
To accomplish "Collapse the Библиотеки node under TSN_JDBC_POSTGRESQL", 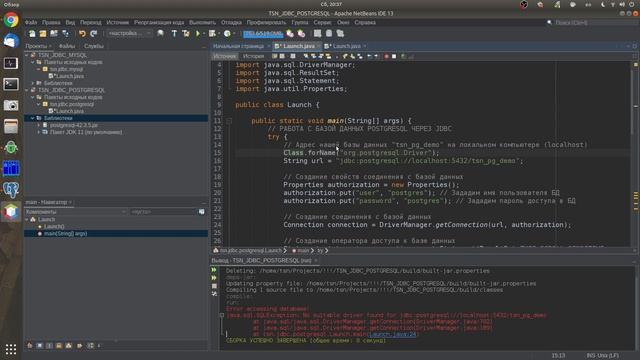I will pos(33,118).
